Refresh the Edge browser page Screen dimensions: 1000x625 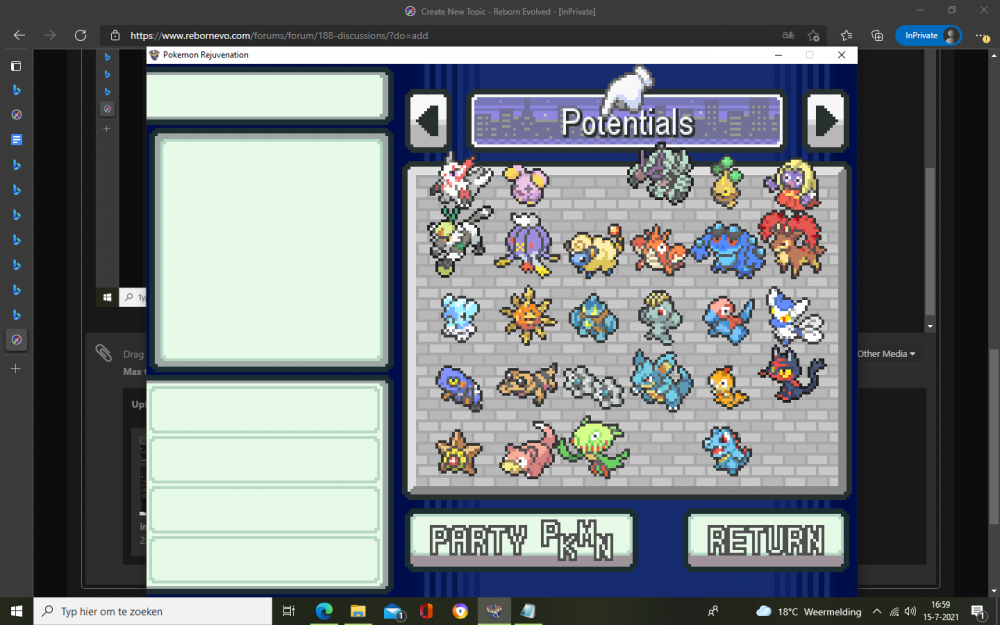tap(80, 36)
